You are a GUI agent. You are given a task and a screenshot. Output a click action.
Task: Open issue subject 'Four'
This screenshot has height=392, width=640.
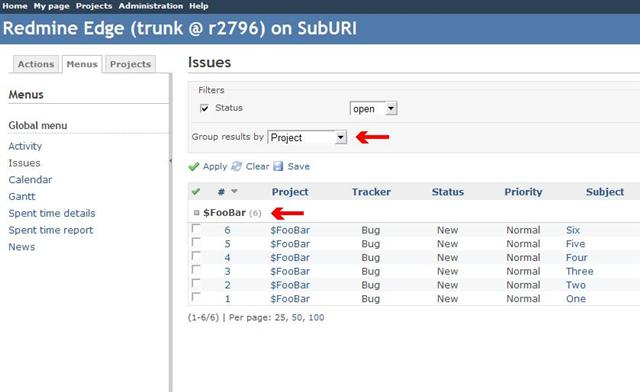click(x=576, y=258)
